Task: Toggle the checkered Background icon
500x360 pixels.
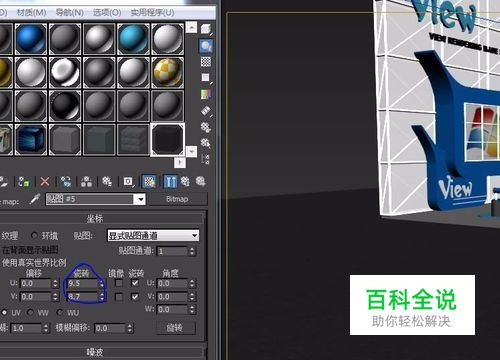Action: [x=206, y=62]
